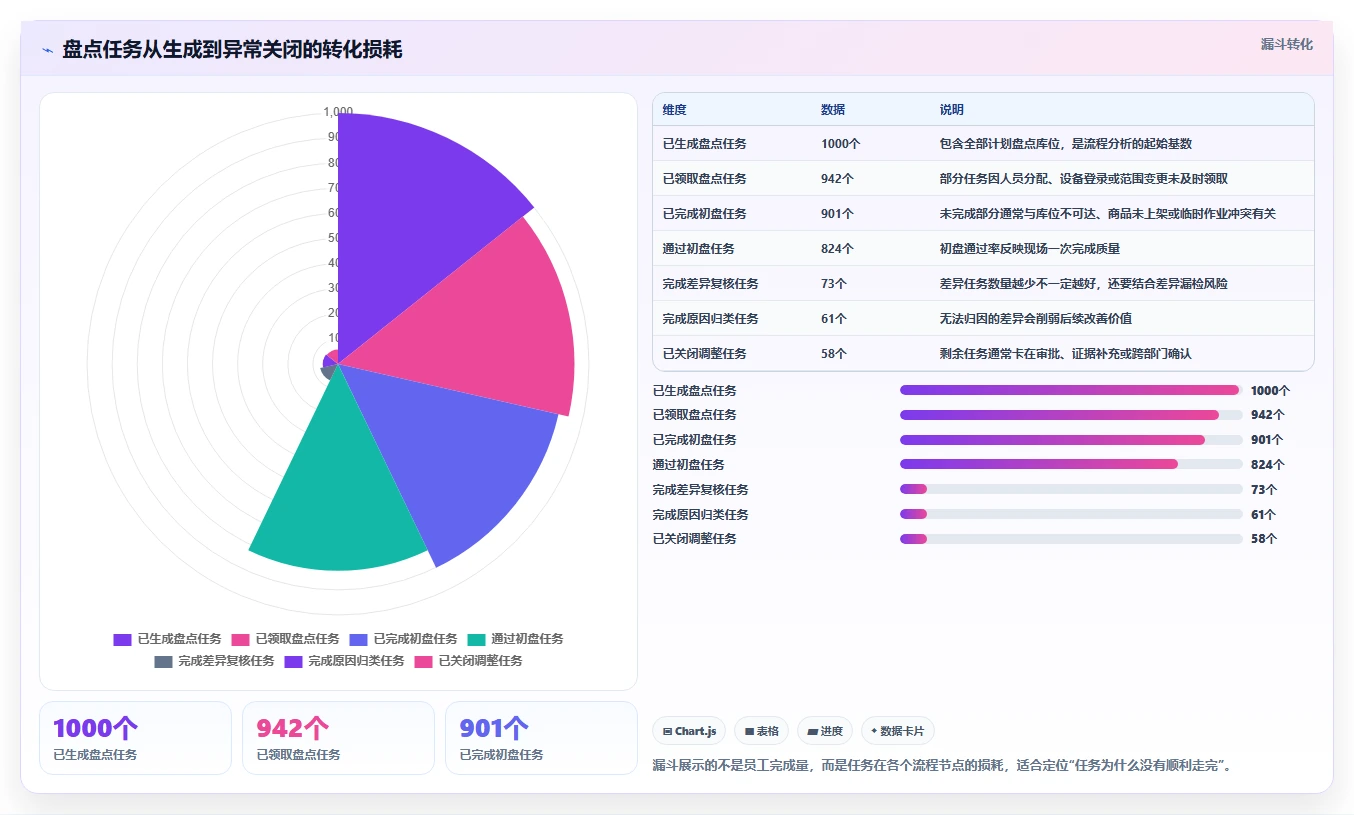Image resolution: width=1354 pixels, height=815 pixels.
Task: Open the 901个 已完成初盘任务 stat card
Action: [x=541, y=738]
